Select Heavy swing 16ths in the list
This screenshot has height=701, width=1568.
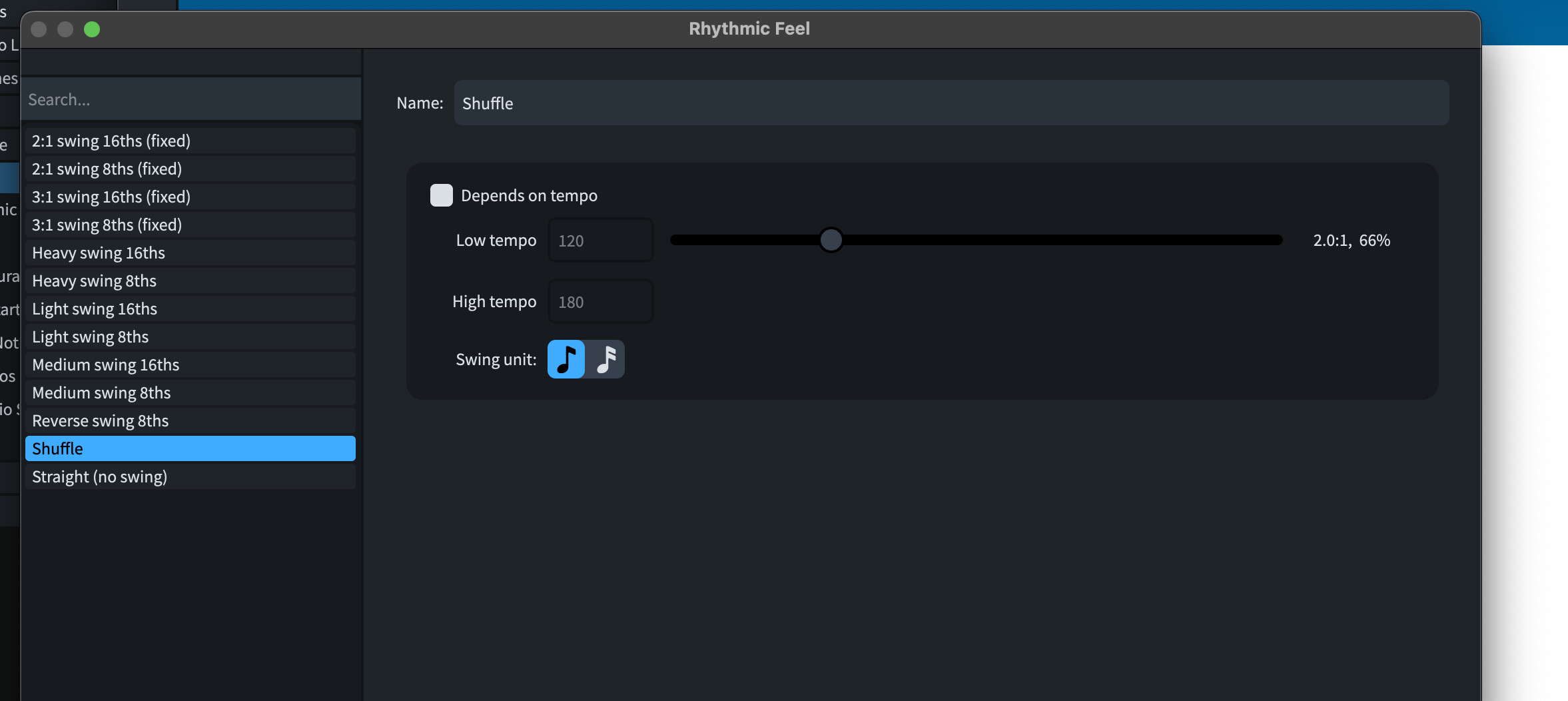191,253
